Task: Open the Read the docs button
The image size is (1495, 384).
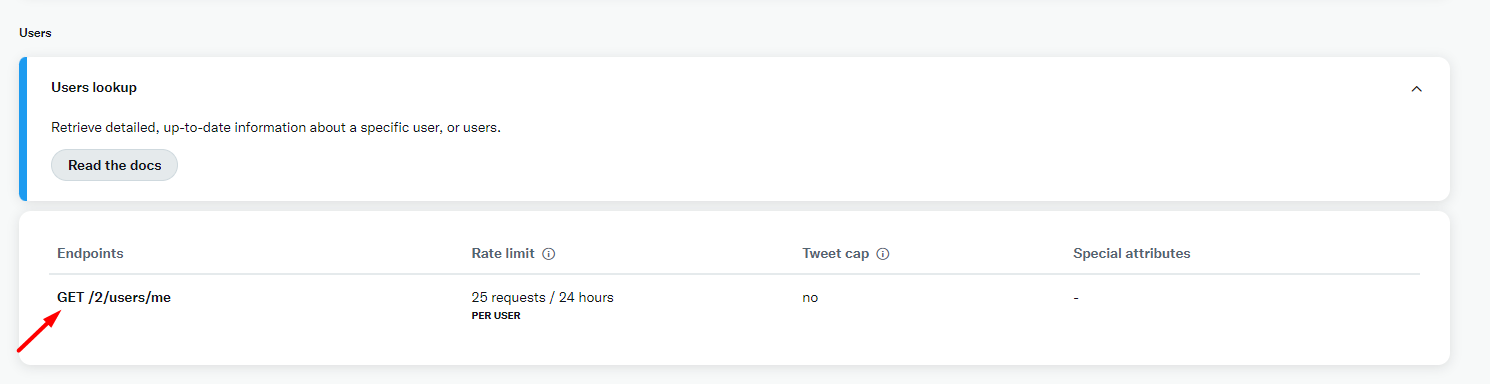Action: [x=114, y=165]
